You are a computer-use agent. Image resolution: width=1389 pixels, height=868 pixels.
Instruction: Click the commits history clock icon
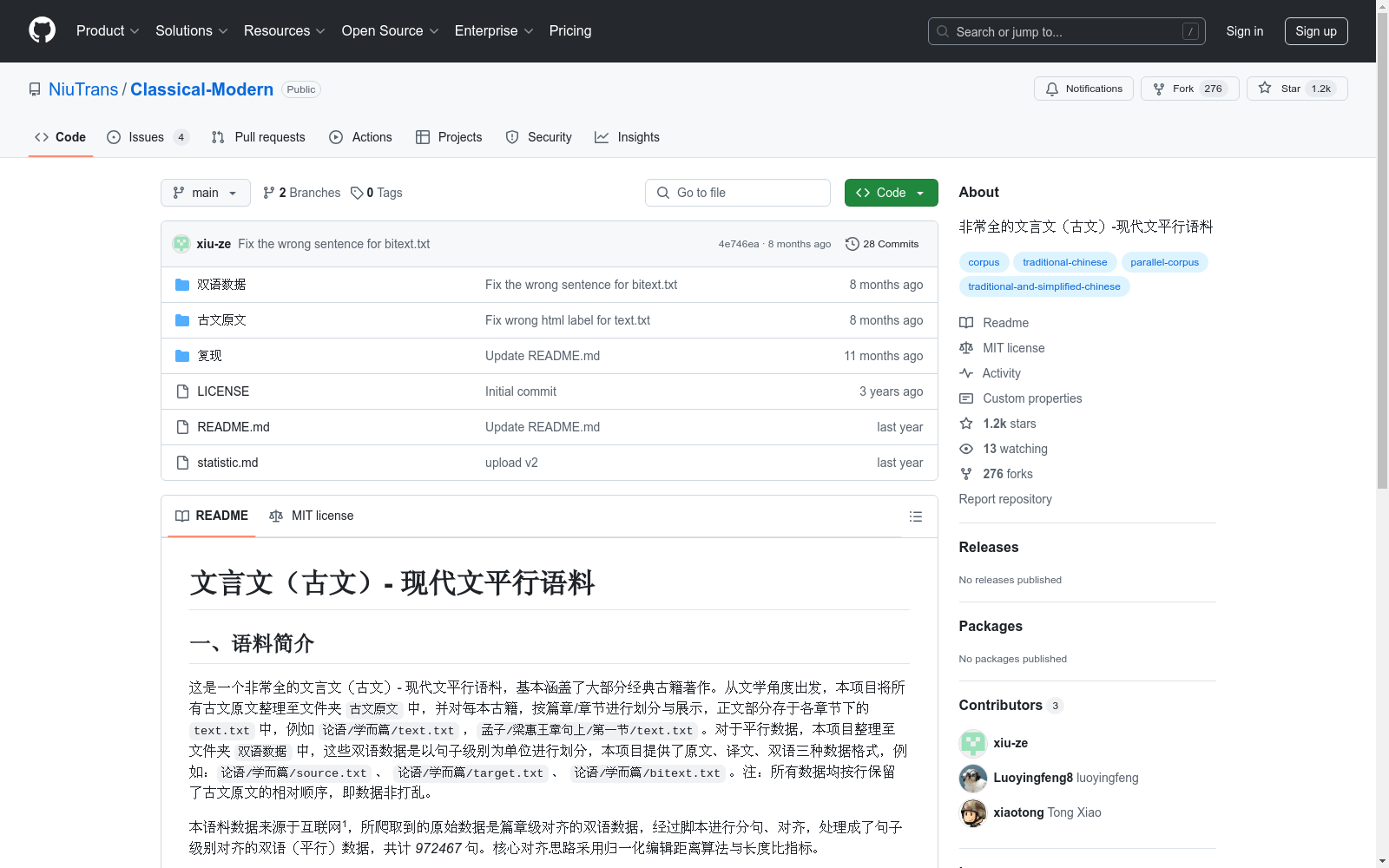click(852, 244)
